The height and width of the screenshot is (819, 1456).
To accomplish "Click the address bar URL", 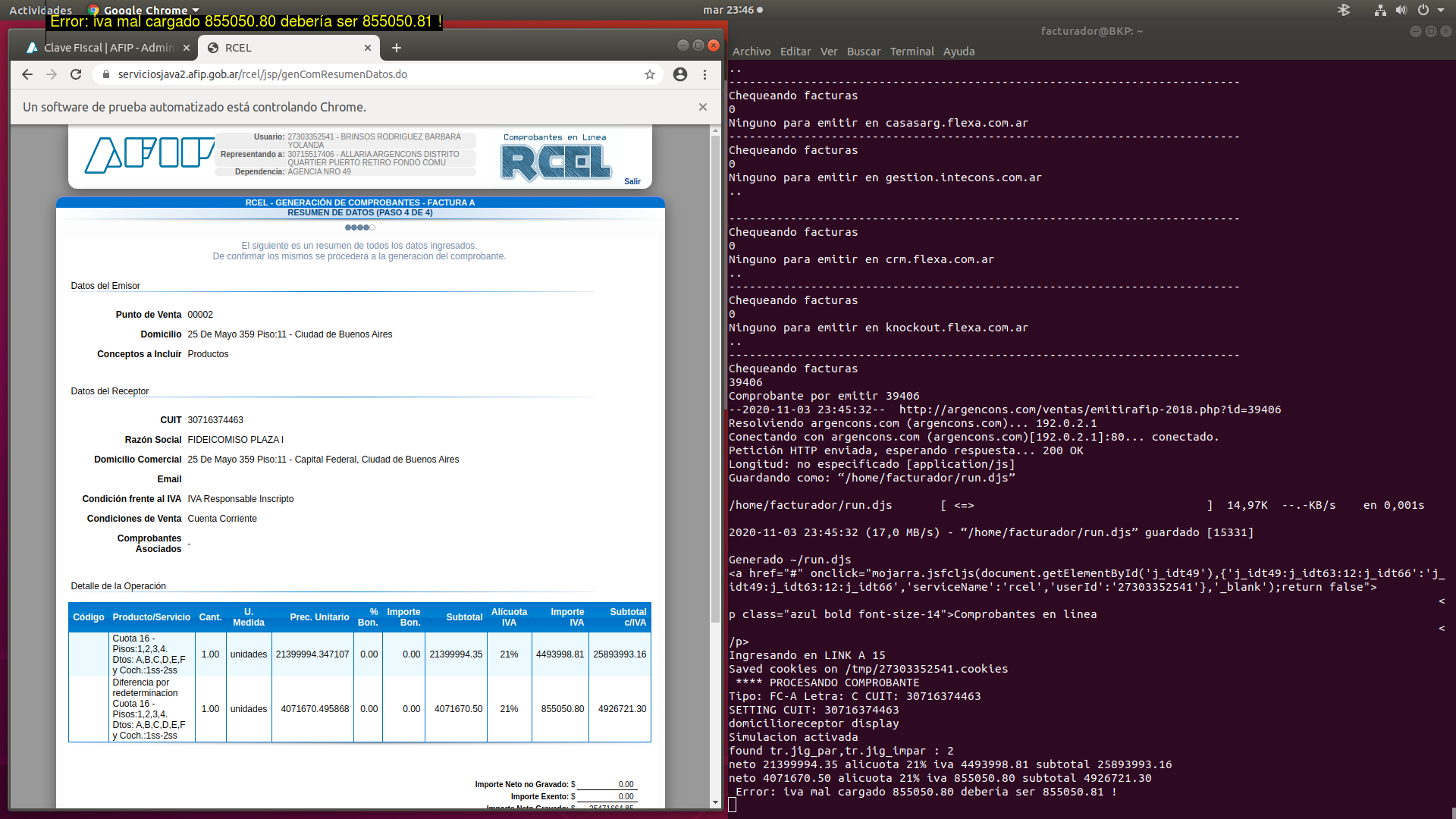I will click(x=262, y=74).
